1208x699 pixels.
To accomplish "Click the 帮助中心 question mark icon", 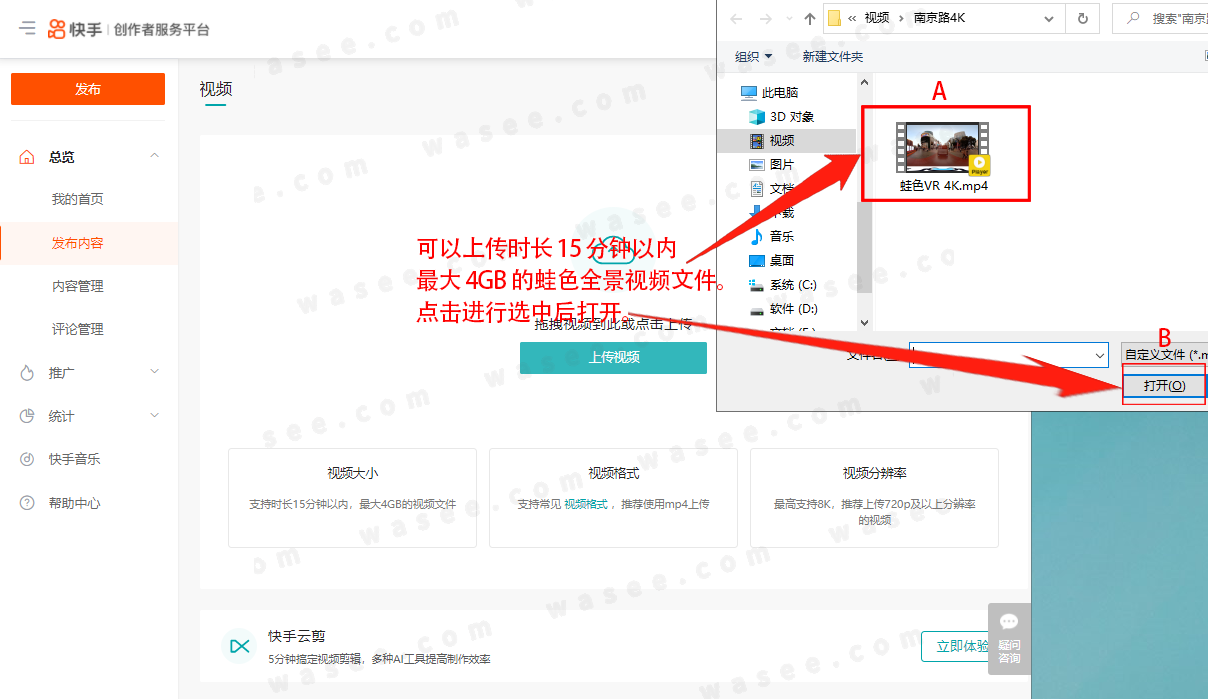I will [x=27, y=503].
